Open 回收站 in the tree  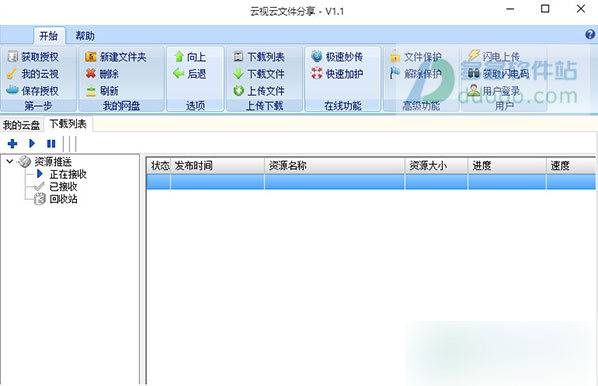point(63,199)
